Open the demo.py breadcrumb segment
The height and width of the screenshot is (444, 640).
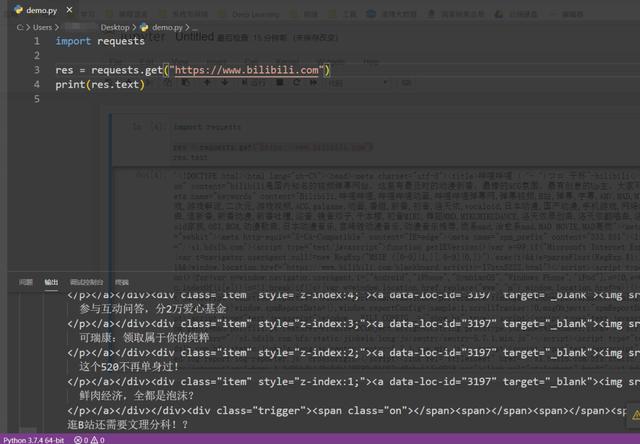pyautogui.click(x=167, y=27)
